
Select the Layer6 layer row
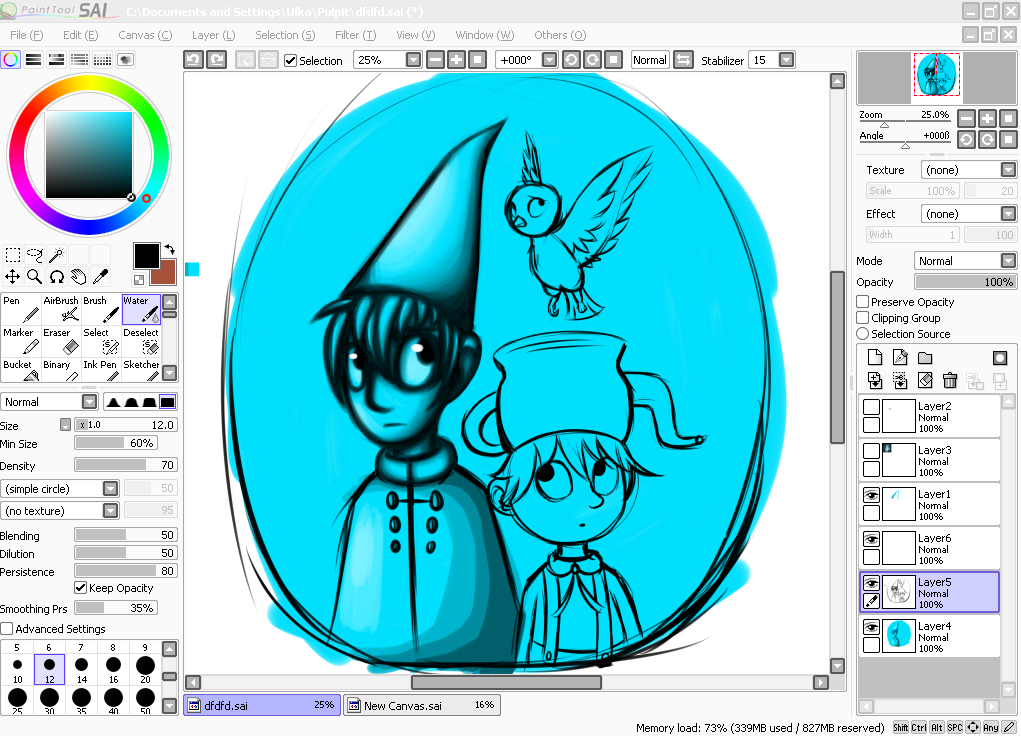(x=930, y=548)
